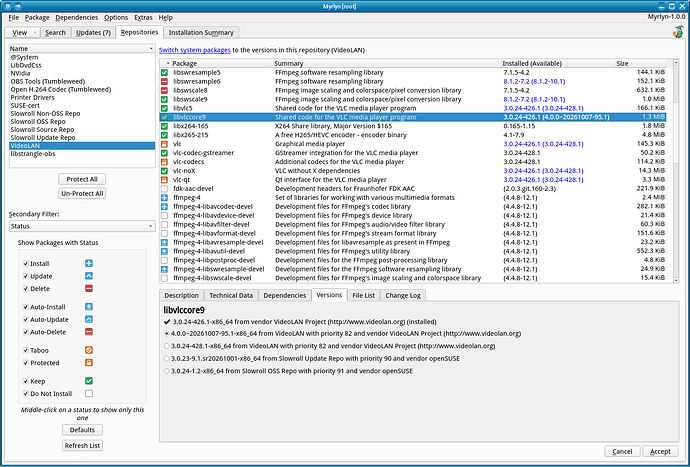The height and width of the screenshot is (467, 690).
Task: Click the status icon for libswscale9
Action: (164, 99)
